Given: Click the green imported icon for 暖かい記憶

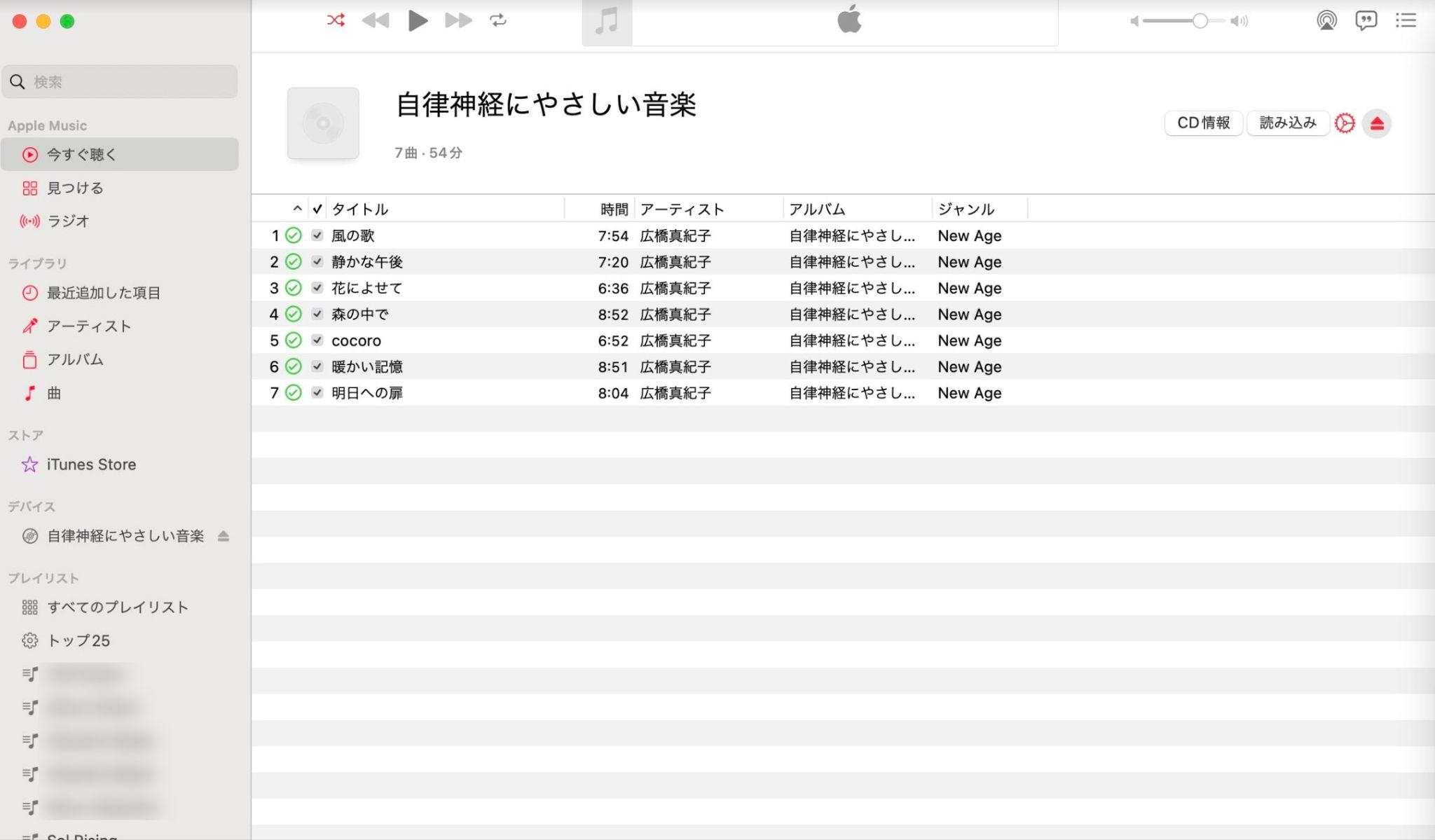Looking at the screenshot, I should click(294, 366).
